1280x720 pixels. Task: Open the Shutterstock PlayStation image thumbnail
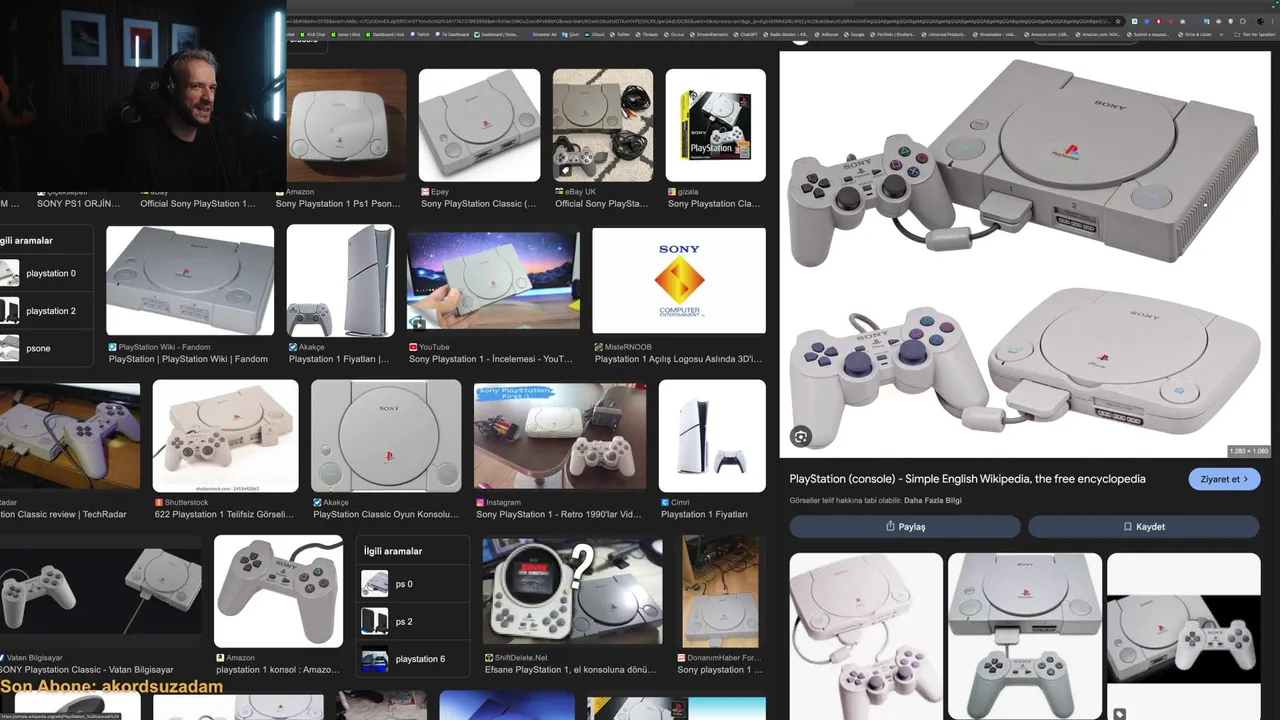point(225,436)
